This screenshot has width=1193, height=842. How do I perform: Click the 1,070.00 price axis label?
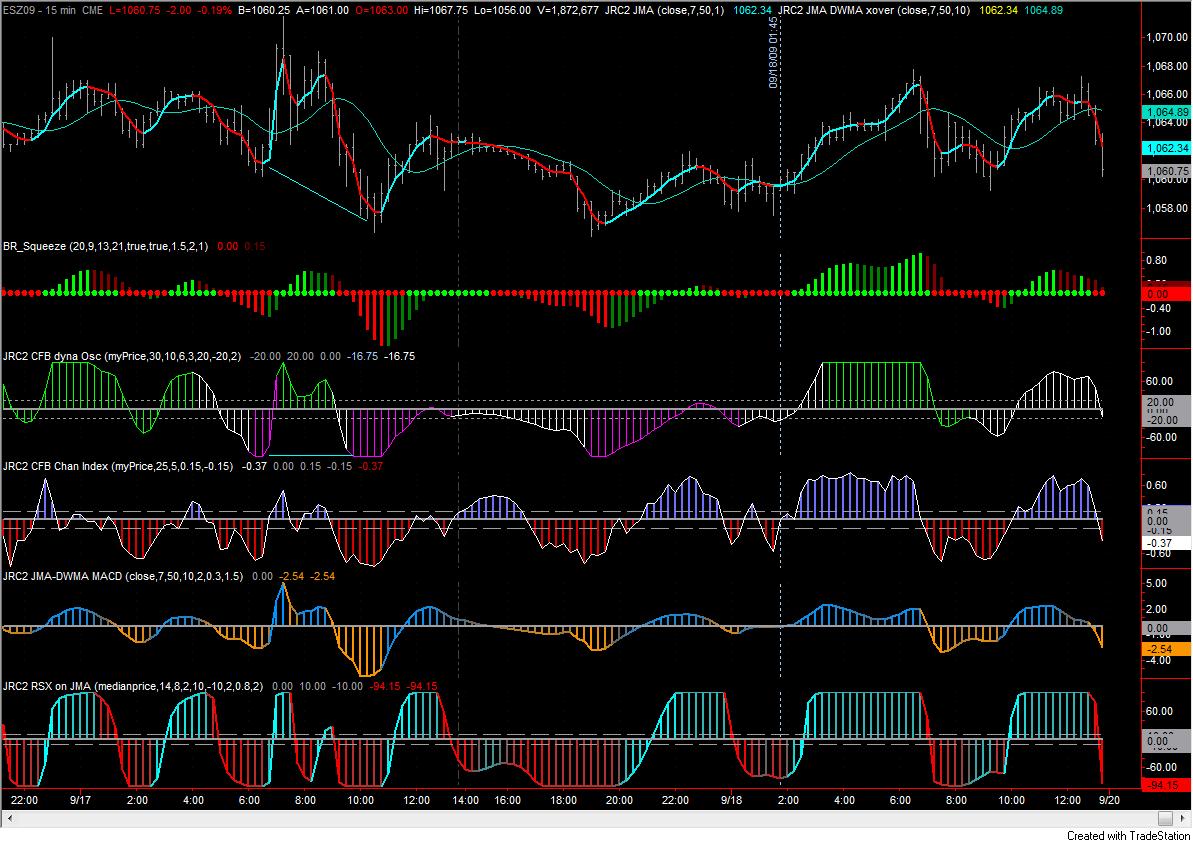point(1167,37)
